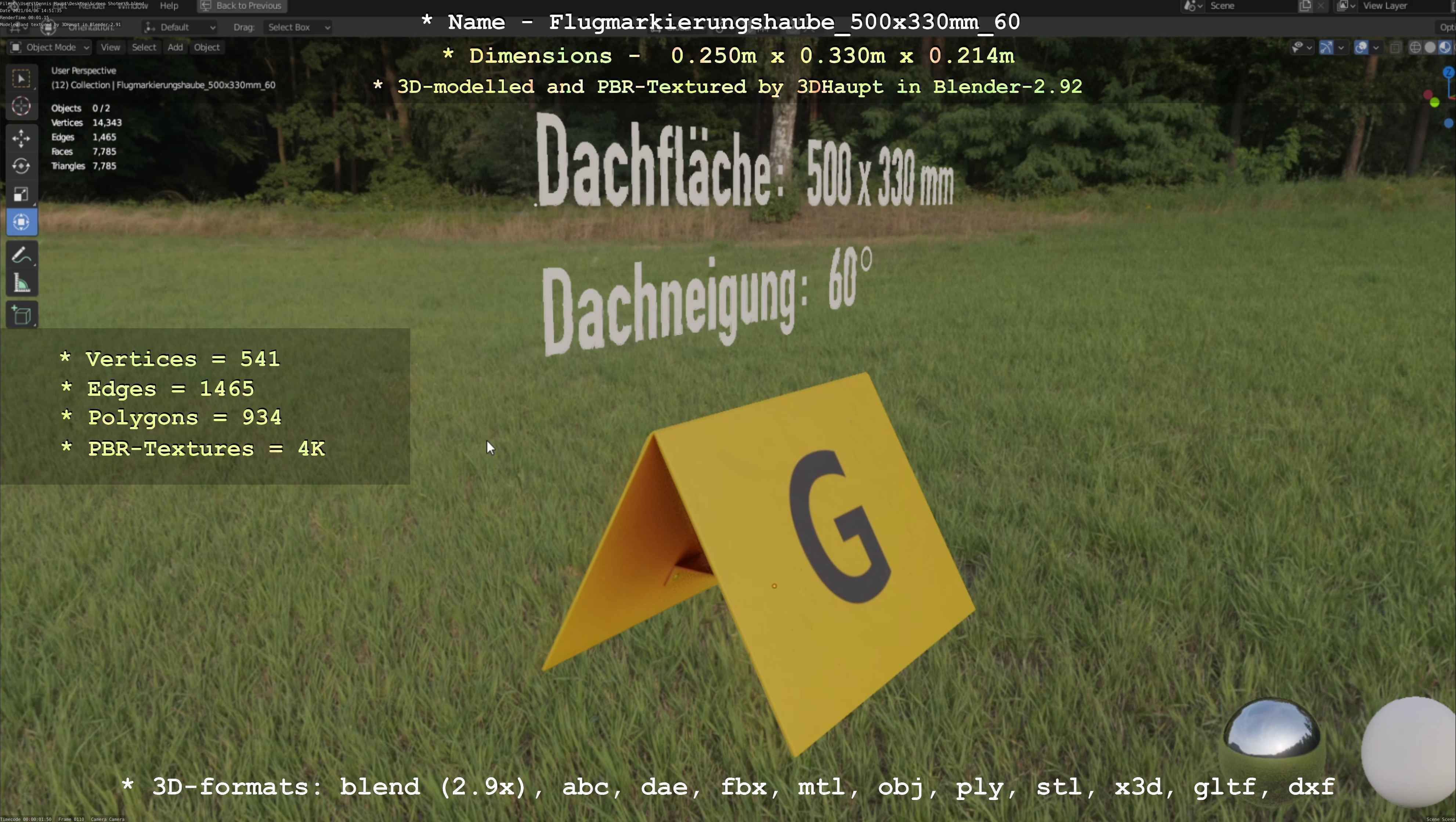Open the View menu

click(x=110, y=47)
